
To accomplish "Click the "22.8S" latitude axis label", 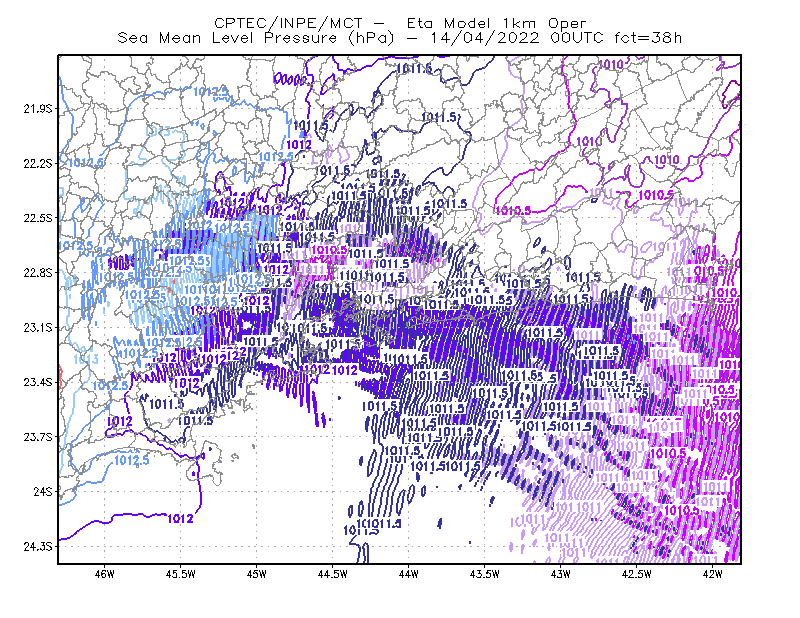I will [x=38, y=273].
